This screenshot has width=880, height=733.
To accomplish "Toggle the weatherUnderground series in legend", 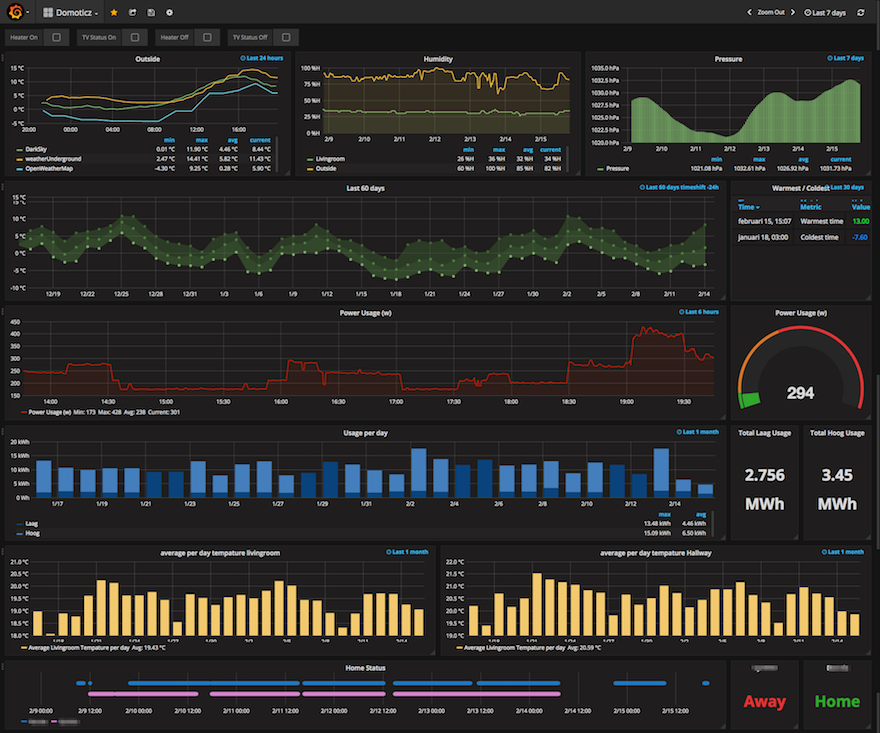I will [x=53, y=159].
